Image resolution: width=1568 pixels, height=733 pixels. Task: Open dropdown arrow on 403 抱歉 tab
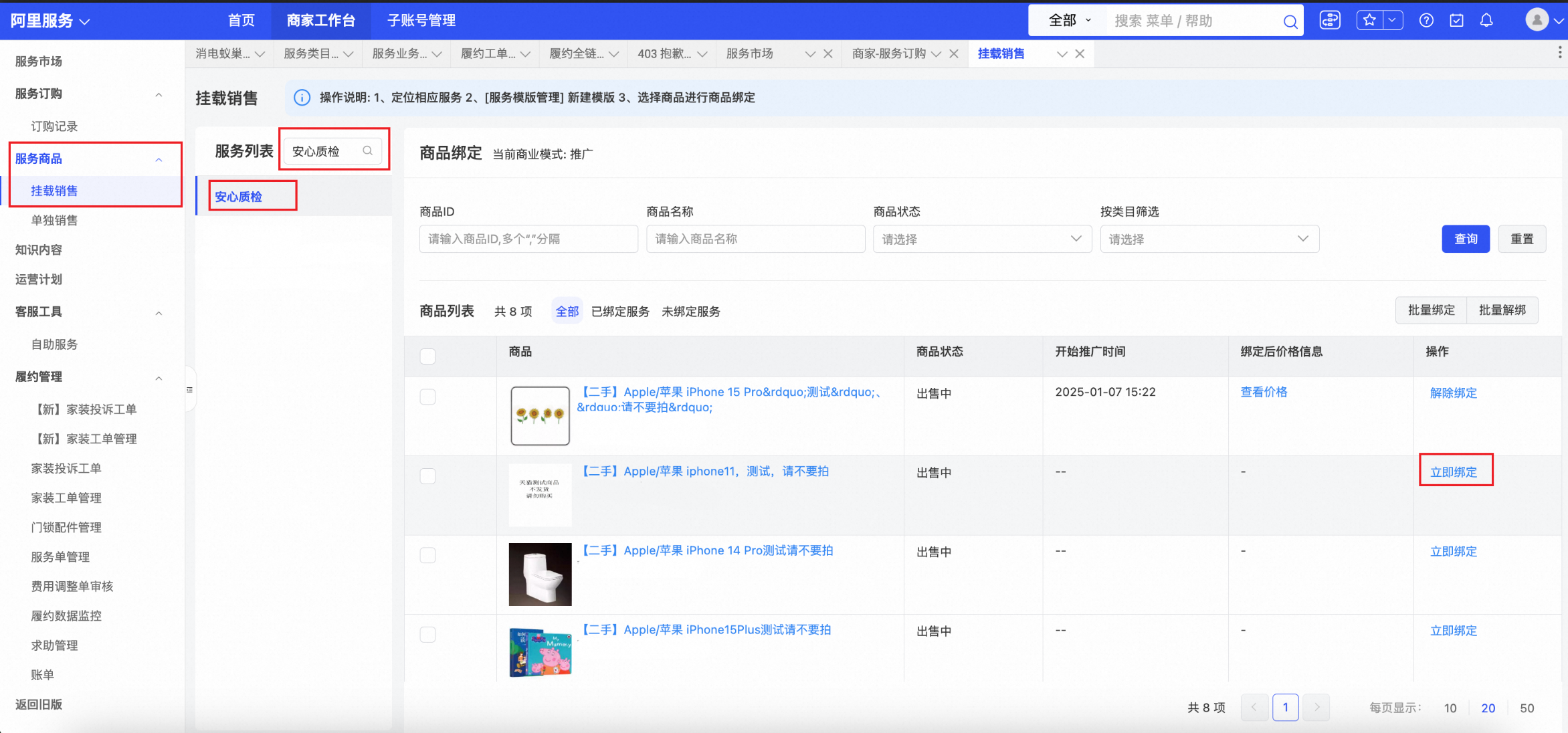[702, 54]
